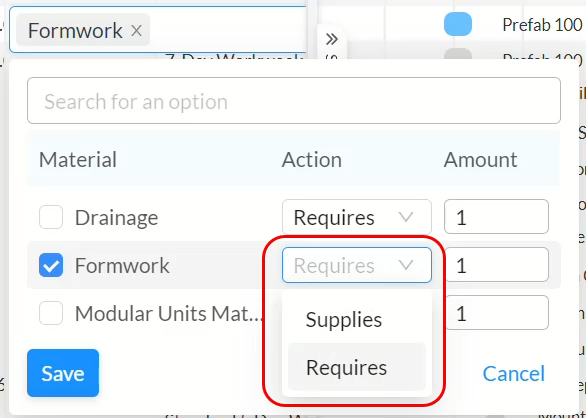Open the Drainage action dropdown
This screenshot has width=586, height=418.
pyautogui.click(x=357, y=217)
